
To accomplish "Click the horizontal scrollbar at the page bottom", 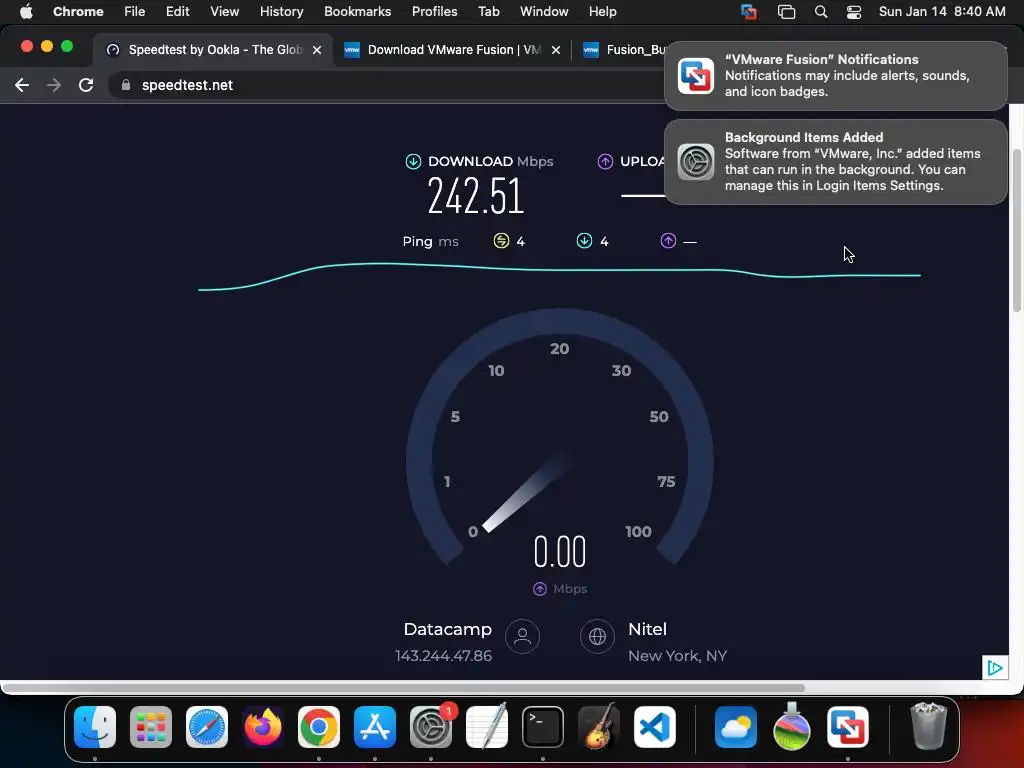I will [403, 688].
